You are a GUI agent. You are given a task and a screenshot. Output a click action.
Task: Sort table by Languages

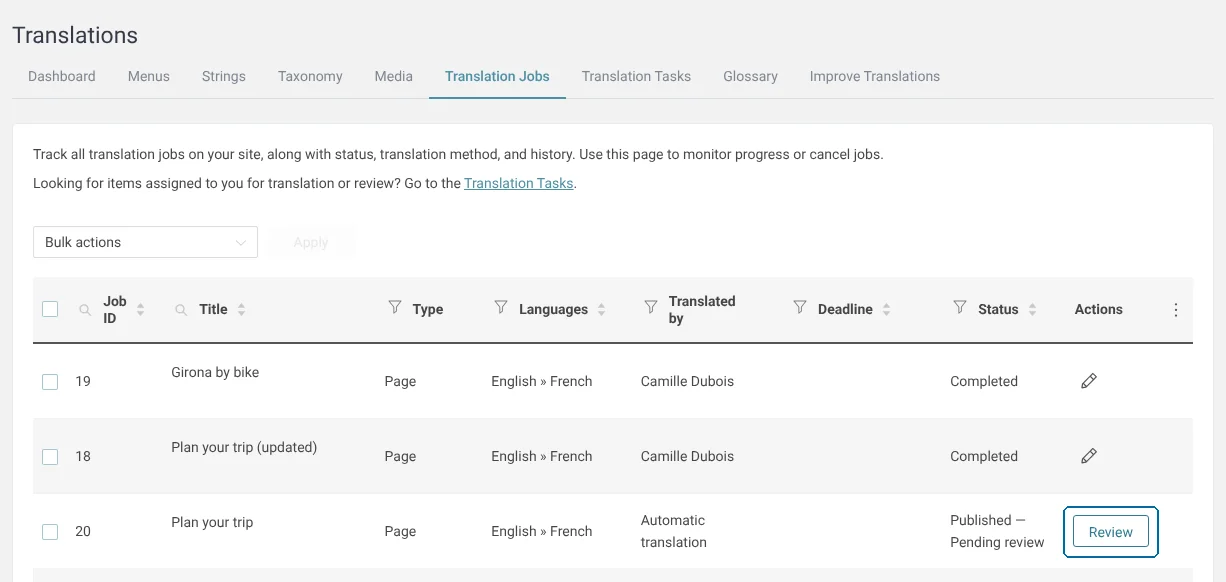click(602, 310)
